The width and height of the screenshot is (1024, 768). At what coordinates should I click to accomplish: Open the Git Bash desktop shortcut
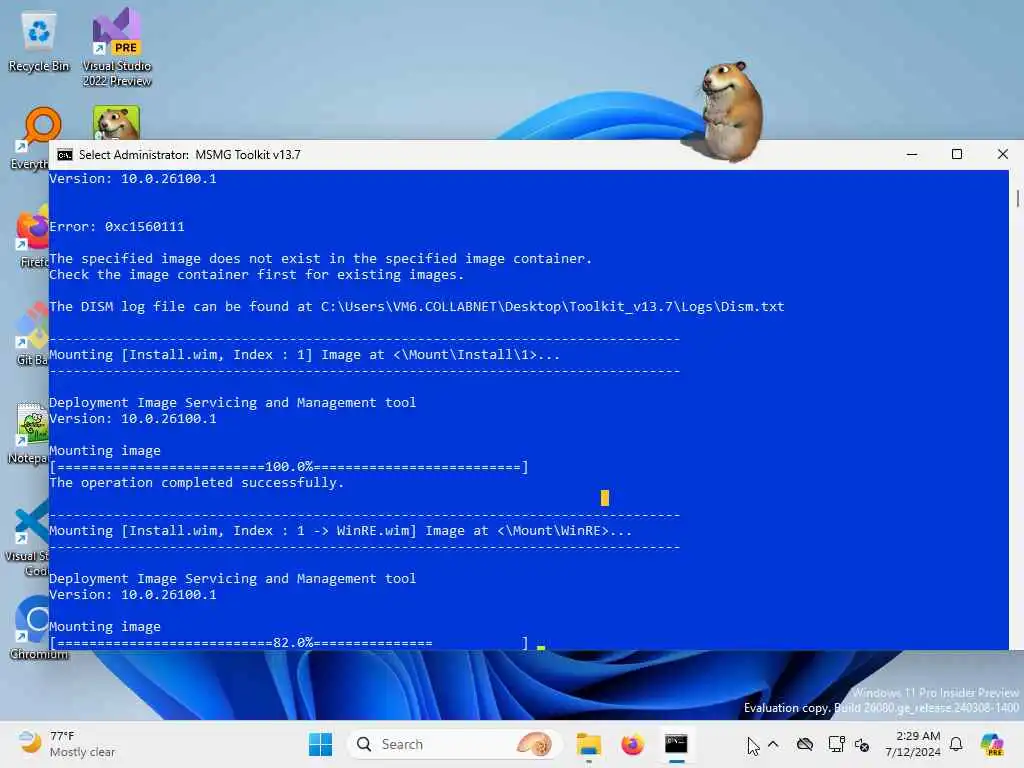(x=33, y=334)
